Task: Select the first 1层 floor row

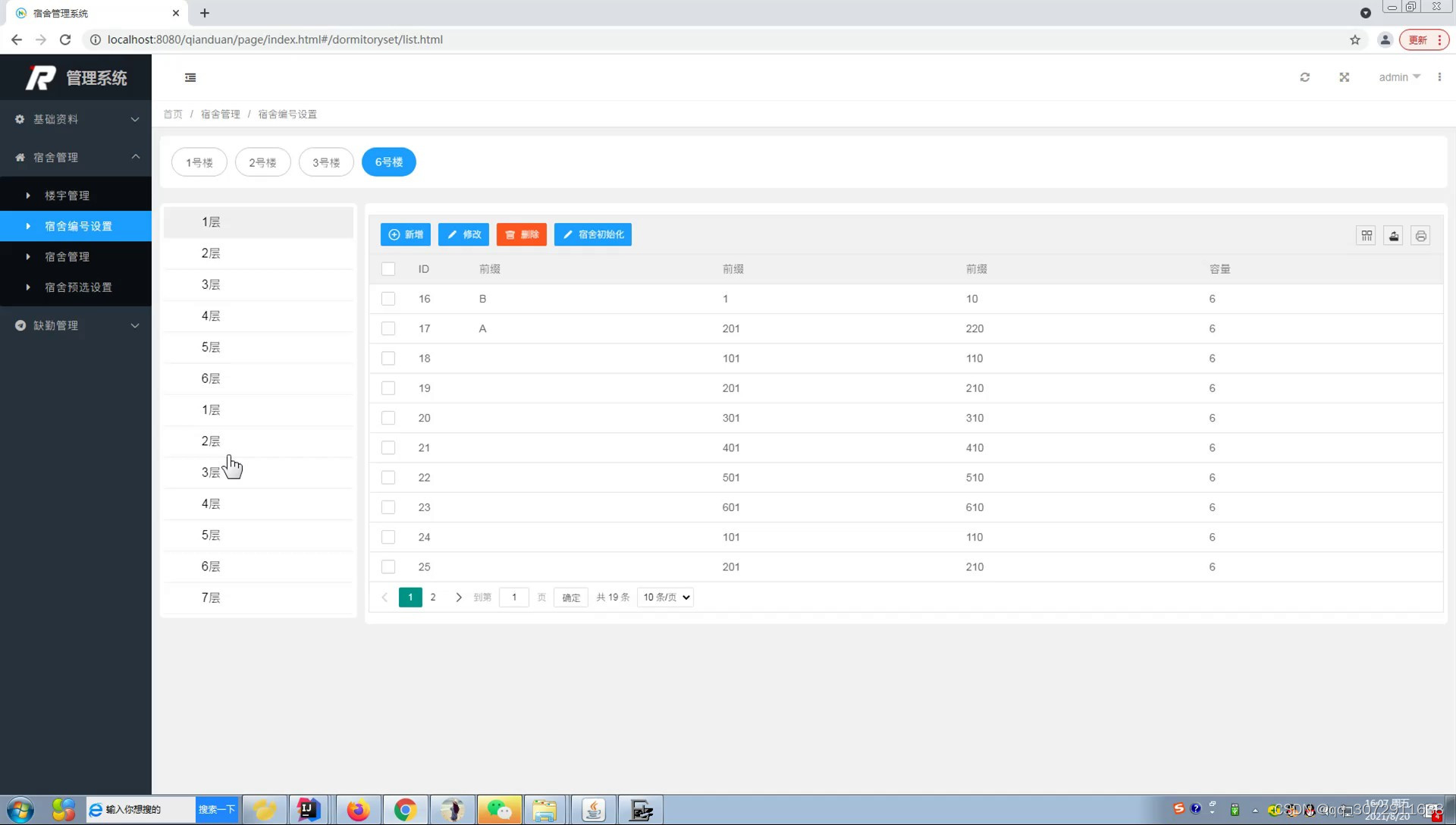Action: tap(259, 222)
